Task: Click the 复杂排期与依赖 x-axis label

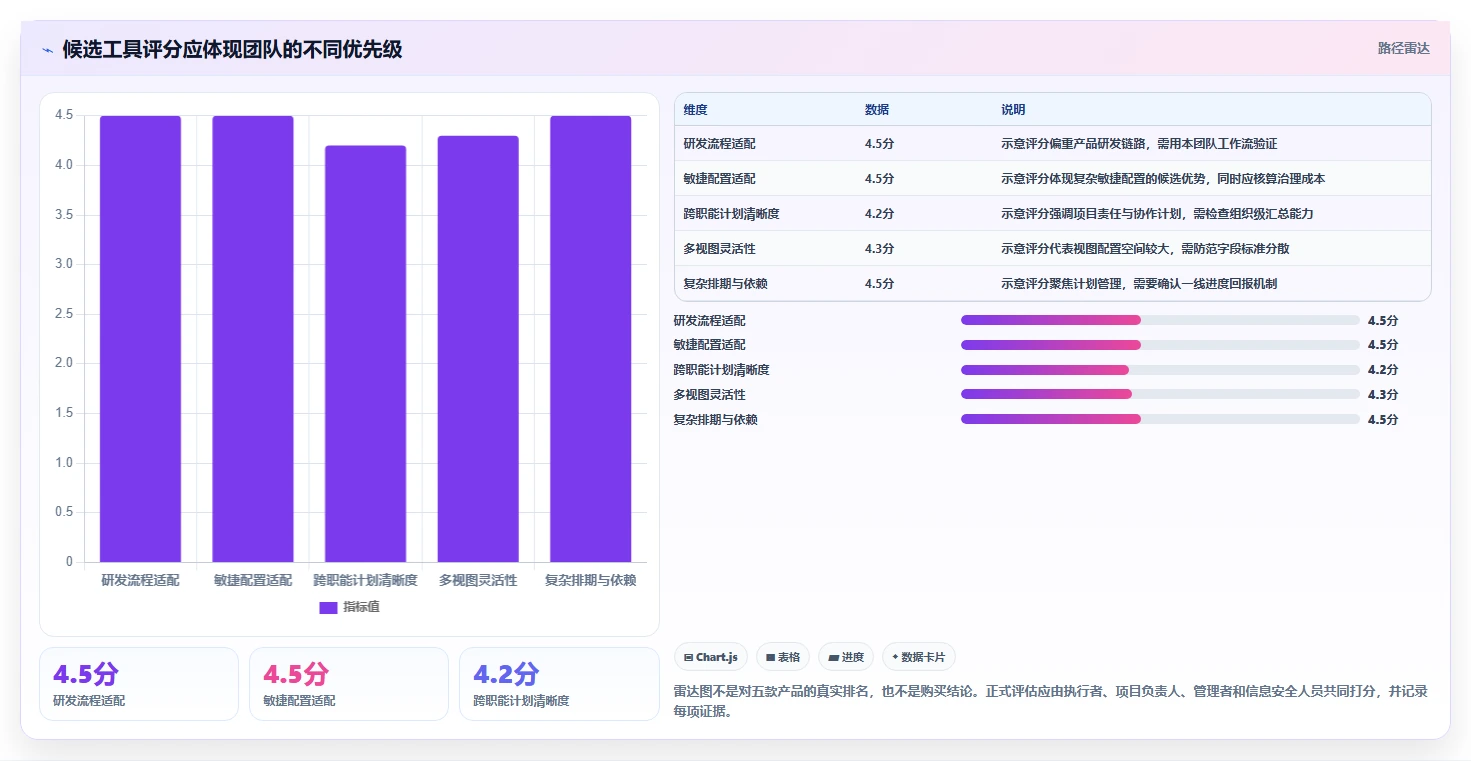Action: point(590,580)
